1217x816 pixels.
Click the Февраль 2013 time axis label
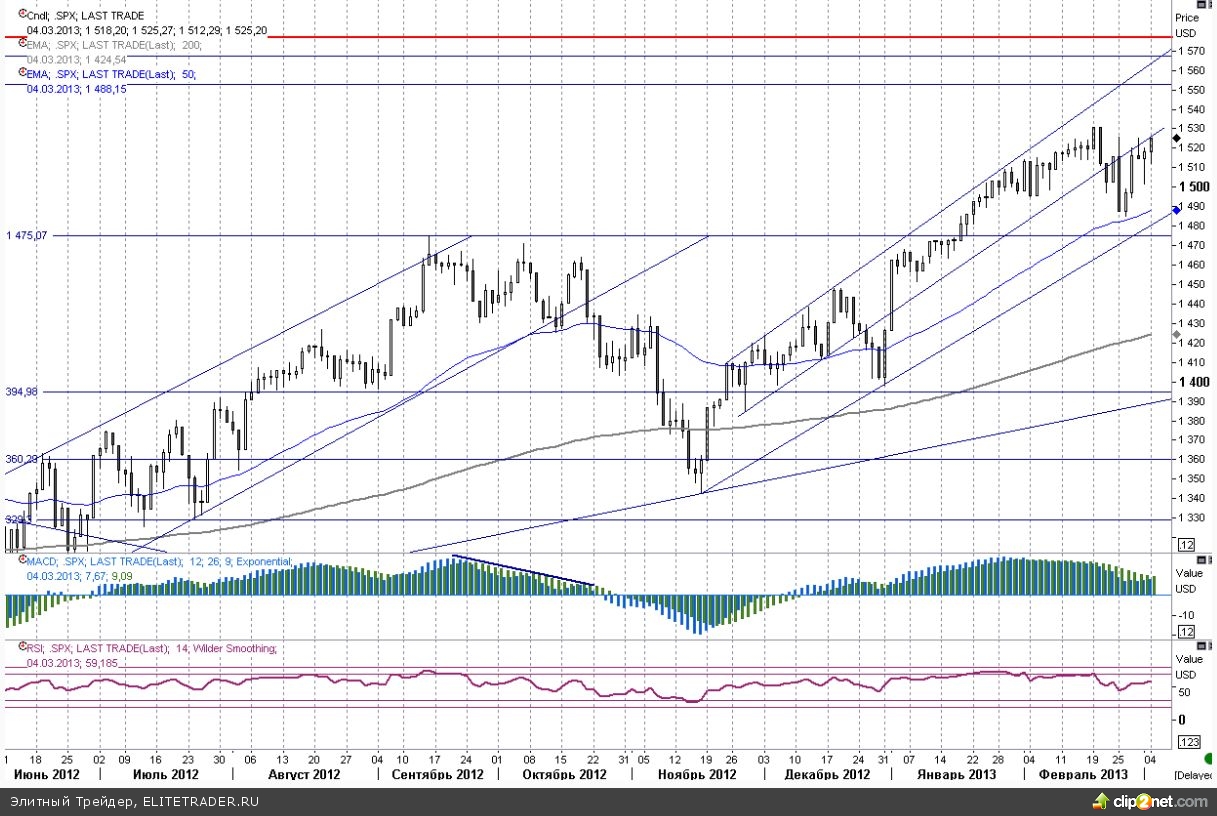1083,775
